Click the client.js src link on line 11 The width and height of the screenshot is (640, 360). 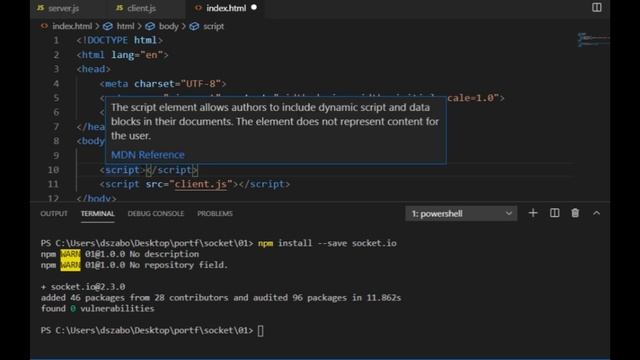200,184
